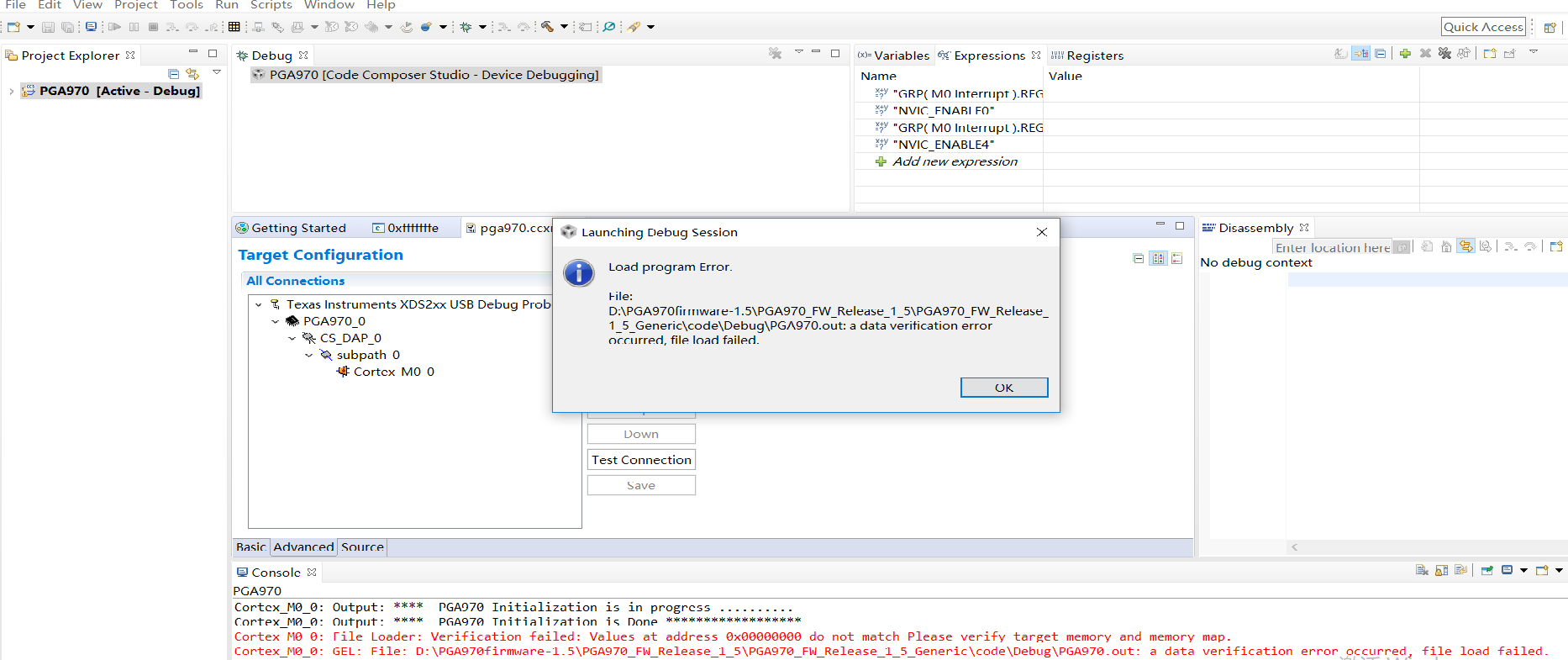Open the New file dropdown arrow

point(30,27)
